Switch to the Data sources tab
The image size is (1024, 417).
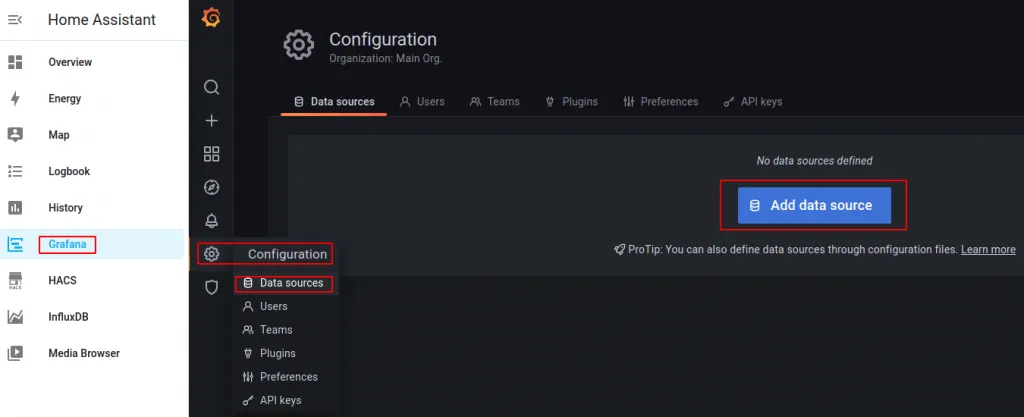(334, 102)
